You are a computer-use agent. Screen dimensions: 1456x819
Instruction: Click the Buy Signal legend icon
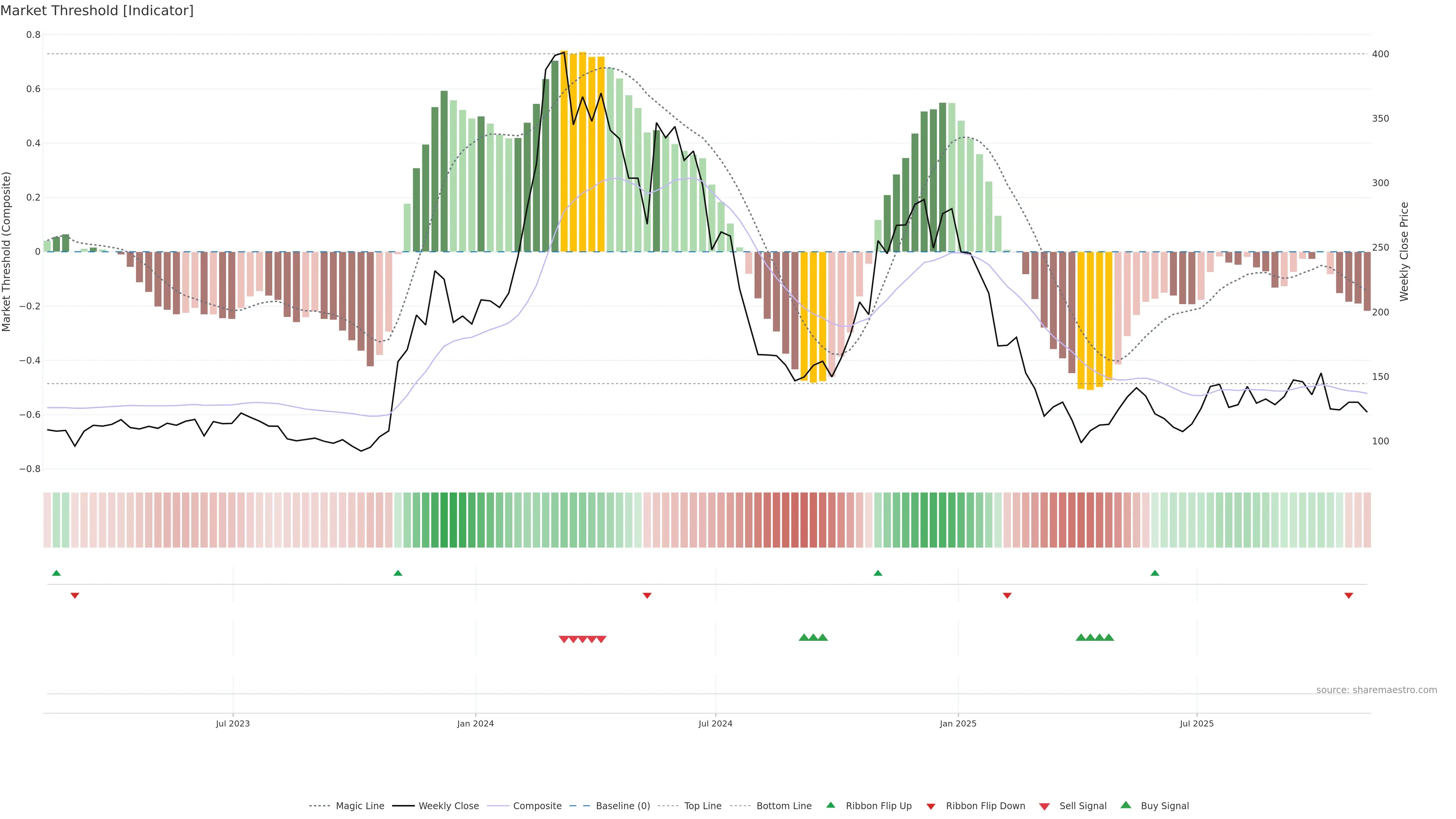coord(1126,805)
